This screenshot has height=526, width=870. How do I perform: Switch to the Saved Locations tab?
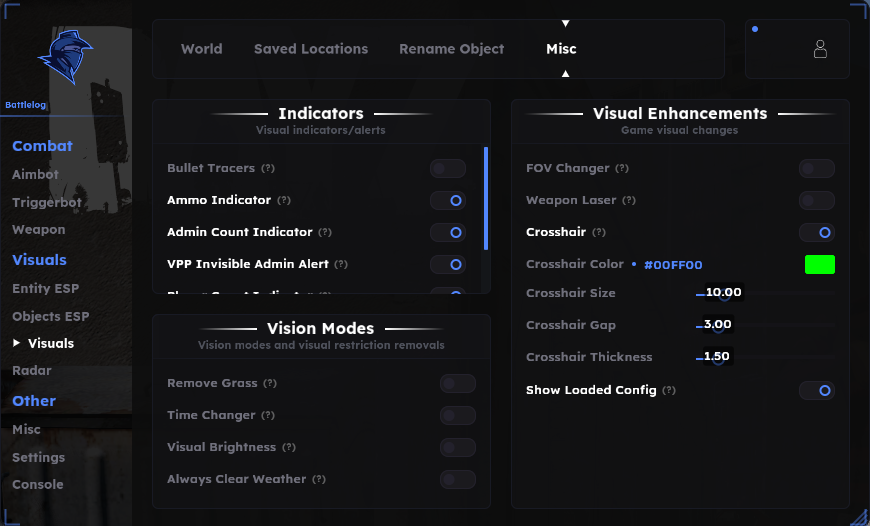pos(311,49)
